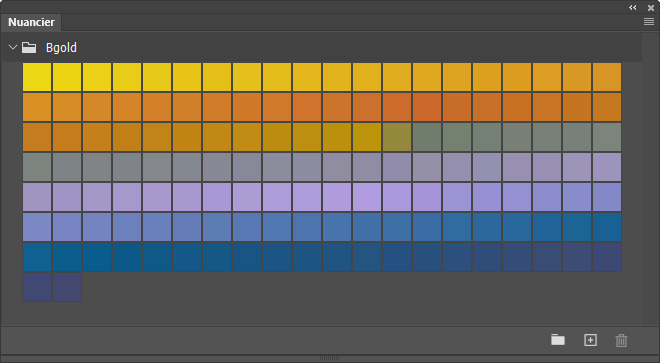Pick the olive swatch between gold and gray-green
Screen dimensions: 660x363
coord(397,137)
